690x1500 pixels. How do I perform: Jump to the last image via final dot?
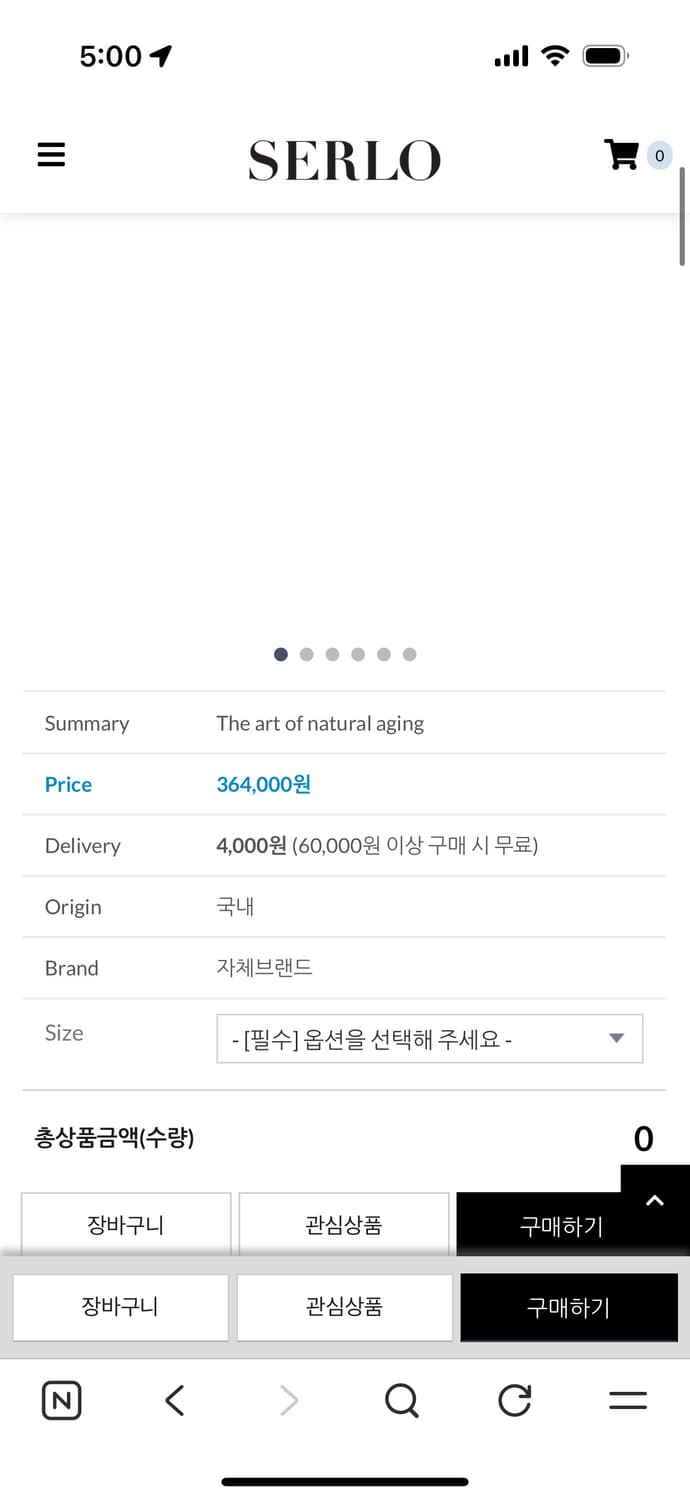click(x=409, y=654)
